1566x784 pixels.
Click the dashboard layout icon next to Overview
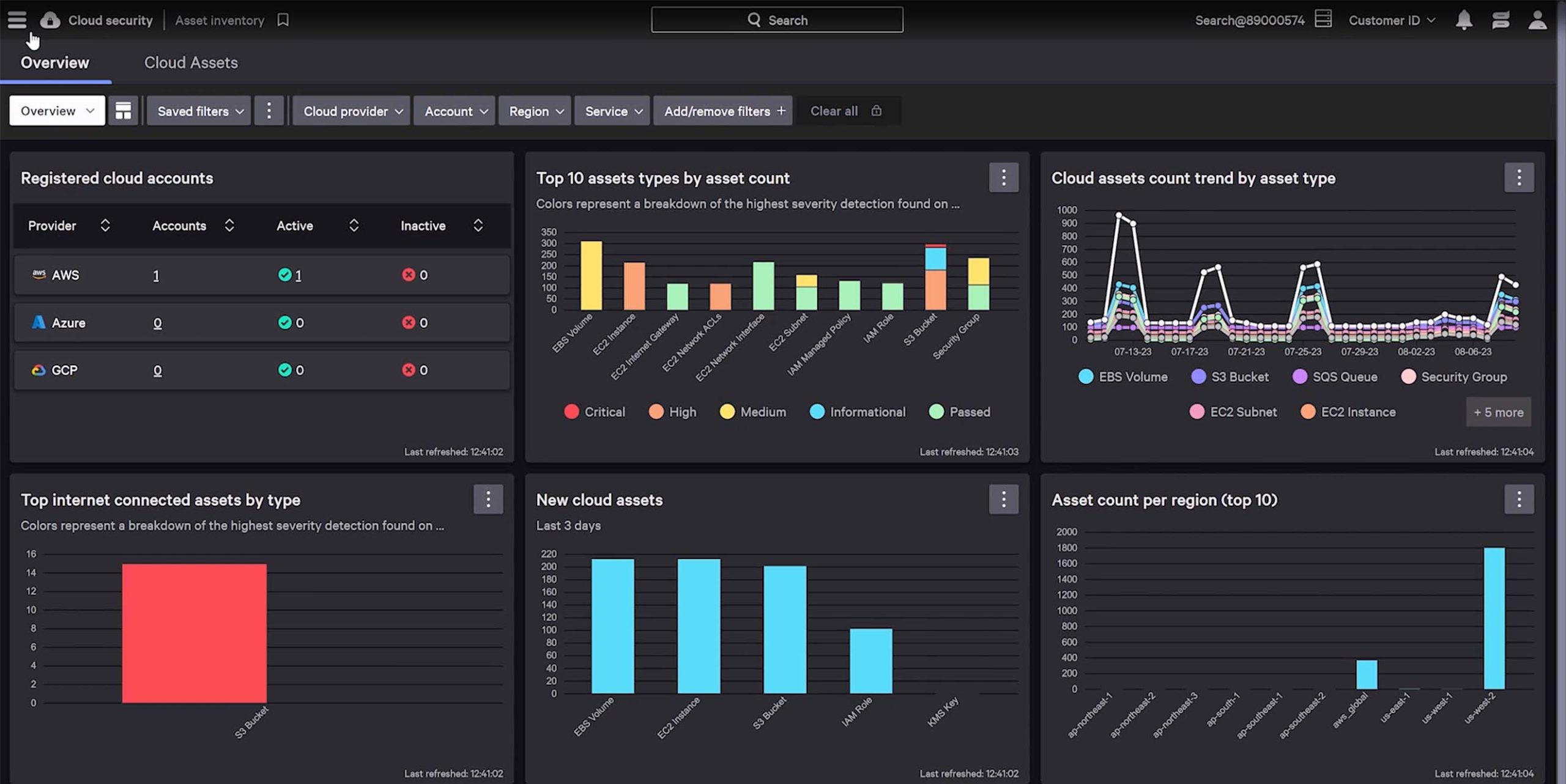pos(124,111)
